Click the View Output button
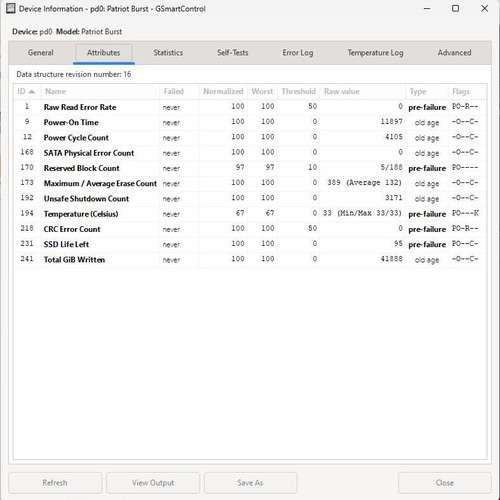Viewport: 500px width, 500px height. click(153, 483)
